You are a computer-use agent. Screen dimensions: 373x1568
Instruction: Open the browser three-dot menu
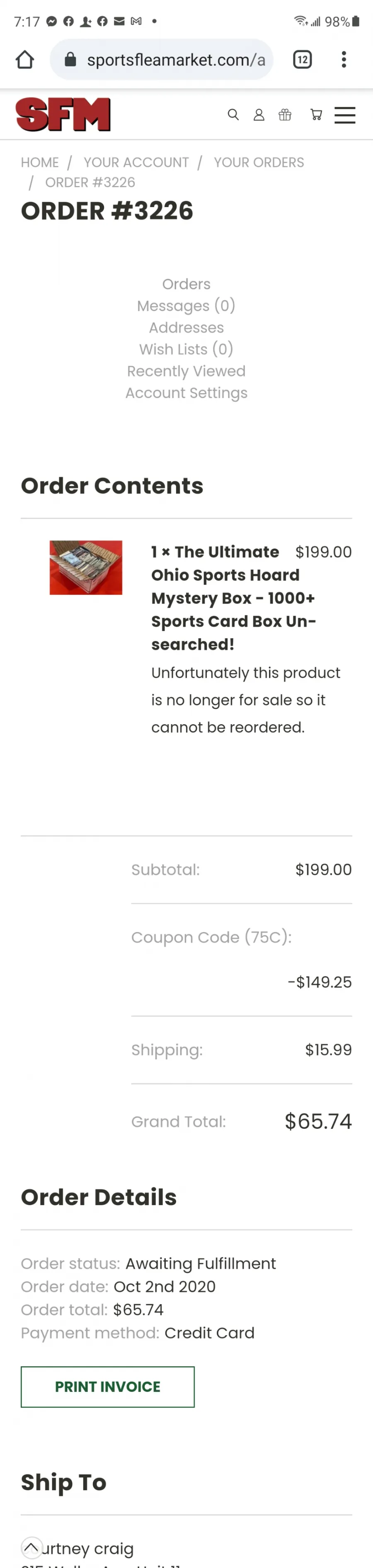click(344, 60)
